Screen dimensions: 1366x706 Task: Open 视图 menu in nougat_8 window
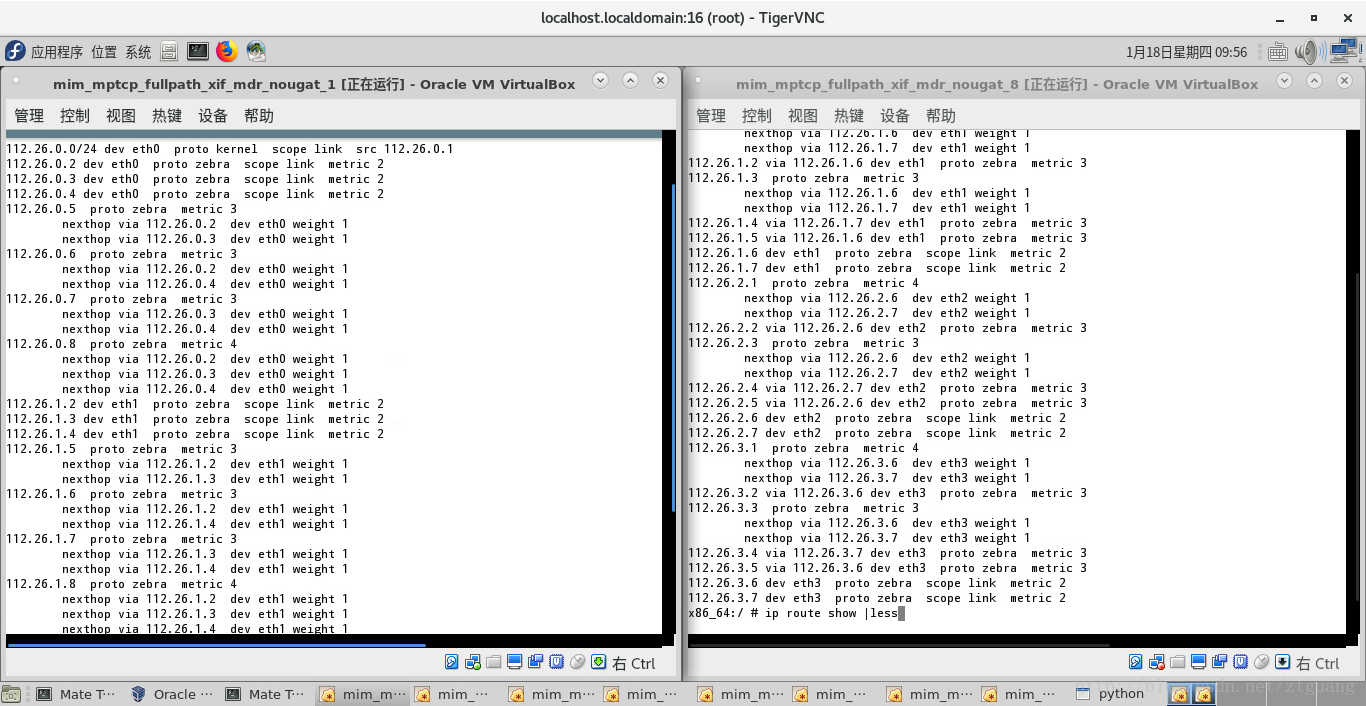(x=803, y=116)
